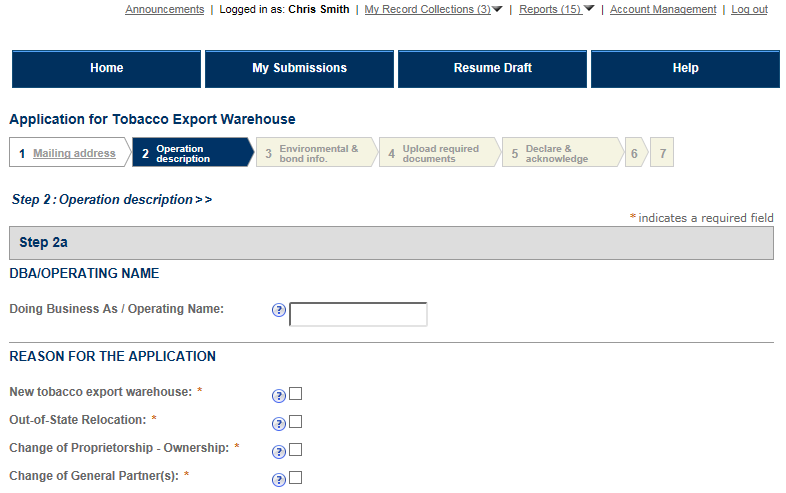
Task: Click help icon for New tobacco export warehouse
Action: coord(279,396)
